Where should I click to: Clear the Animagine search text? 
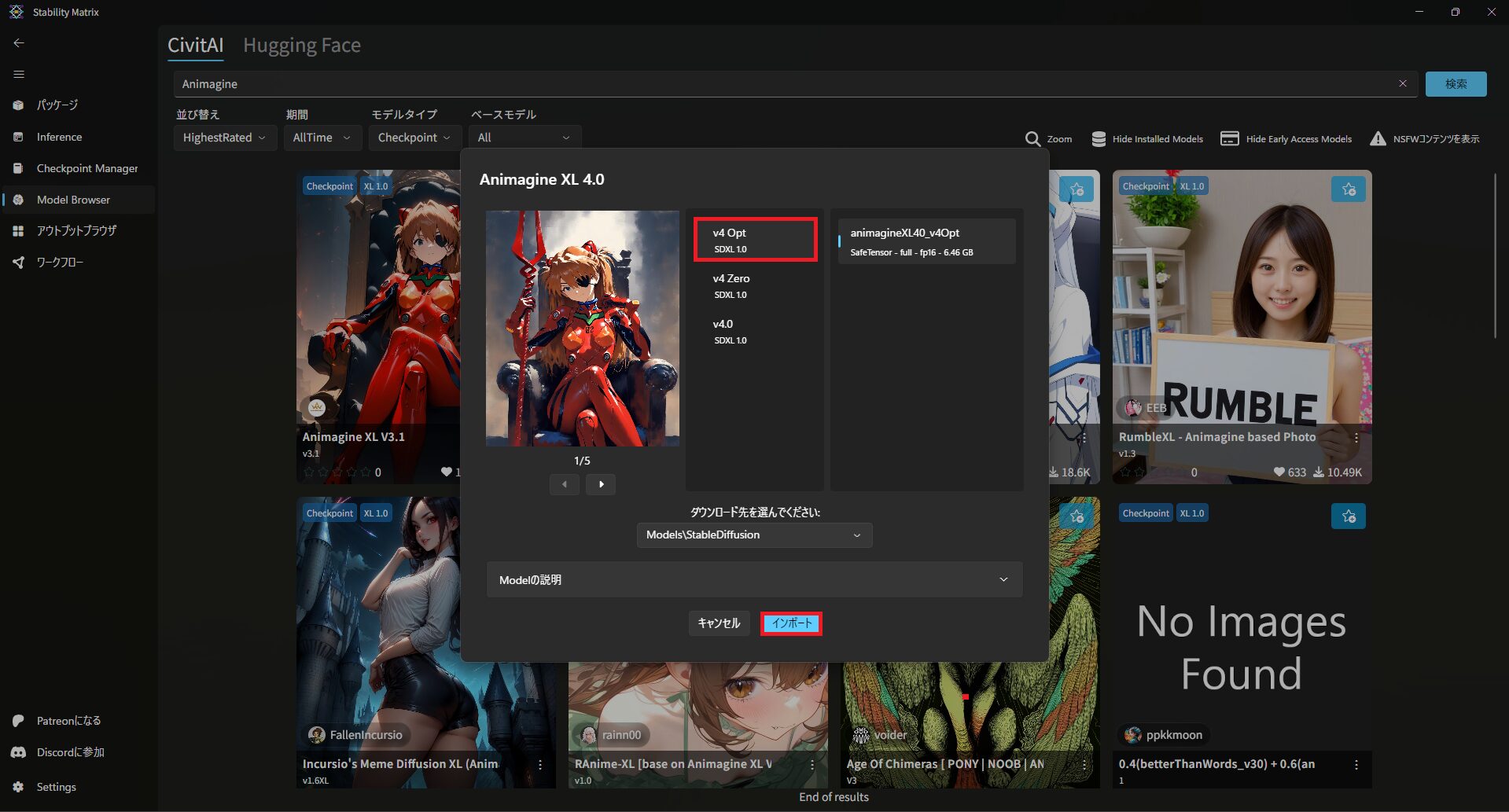[1402, 83]
